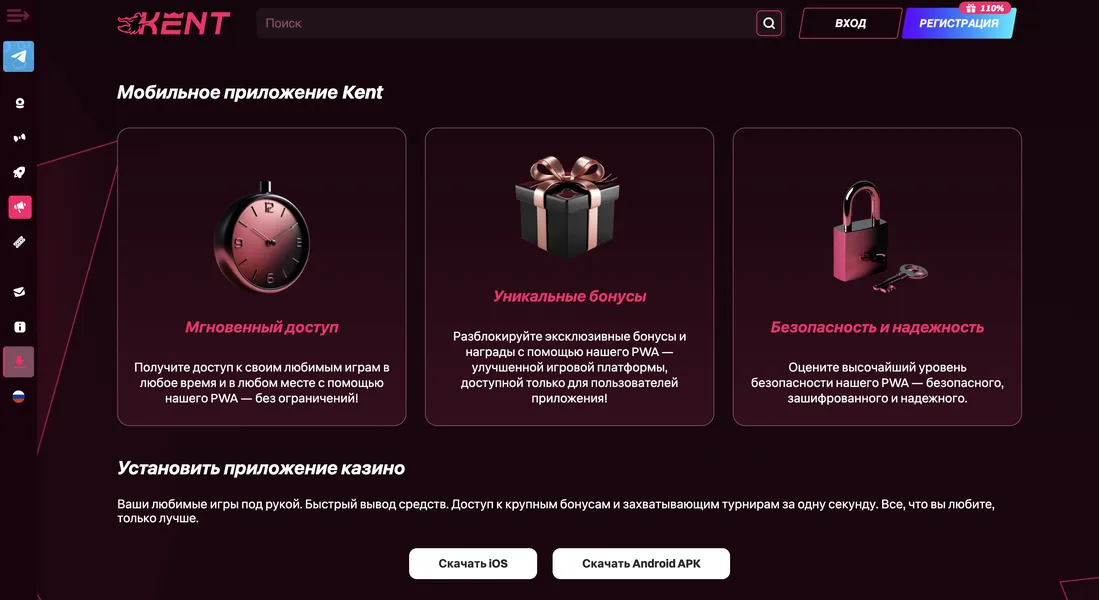
Task: Click the info icon in the sidebar
Action: point(18,326)
